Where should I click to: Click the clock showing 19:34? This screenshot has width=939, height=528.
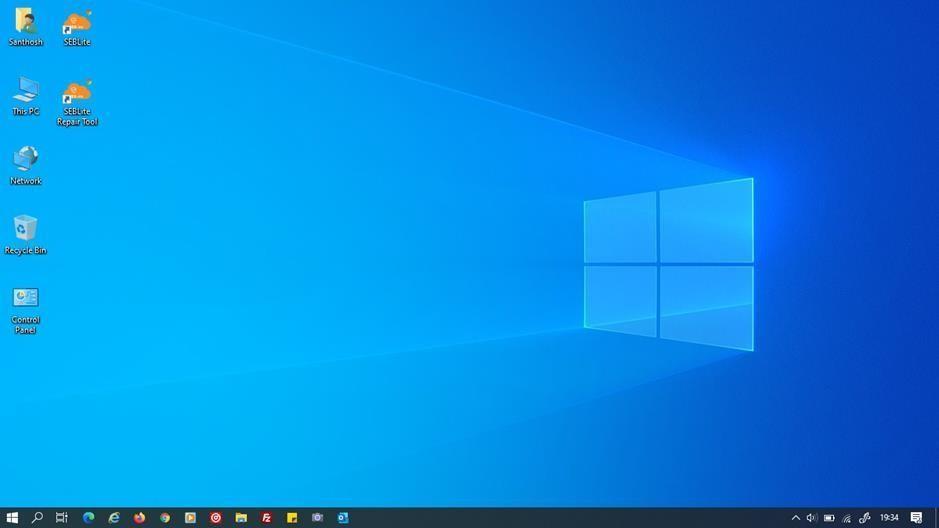(888, 518)
